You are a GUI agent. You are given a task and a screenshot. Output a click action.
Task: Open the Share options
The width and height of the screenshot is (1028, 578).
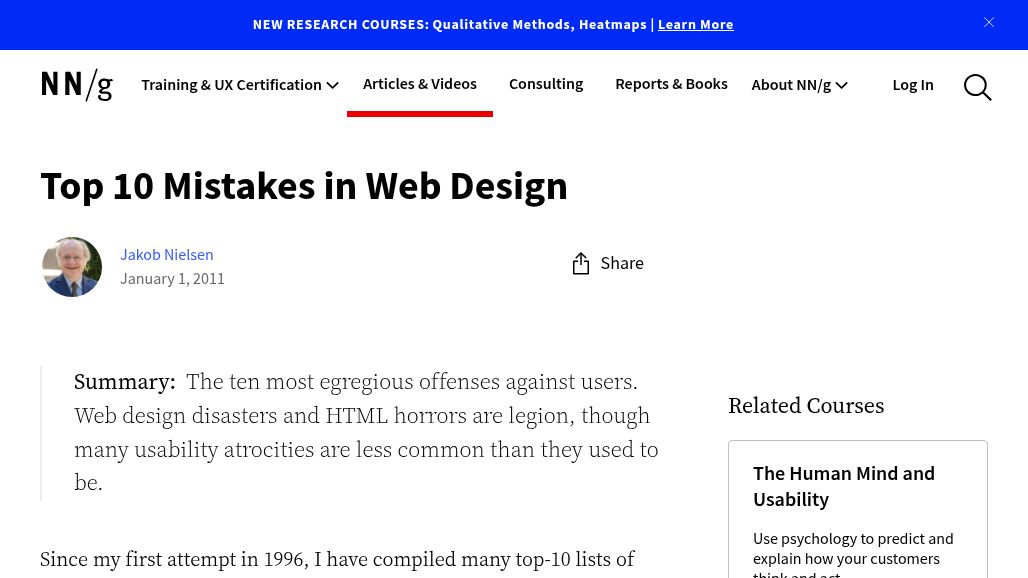tap(607, 262)
